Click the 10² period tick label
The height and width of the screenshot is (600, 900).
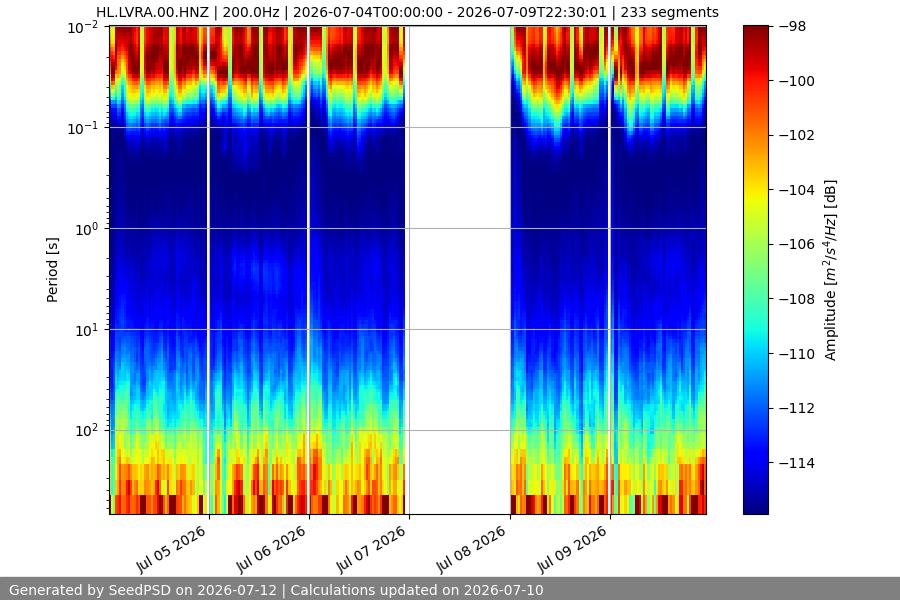click(87, 430)
